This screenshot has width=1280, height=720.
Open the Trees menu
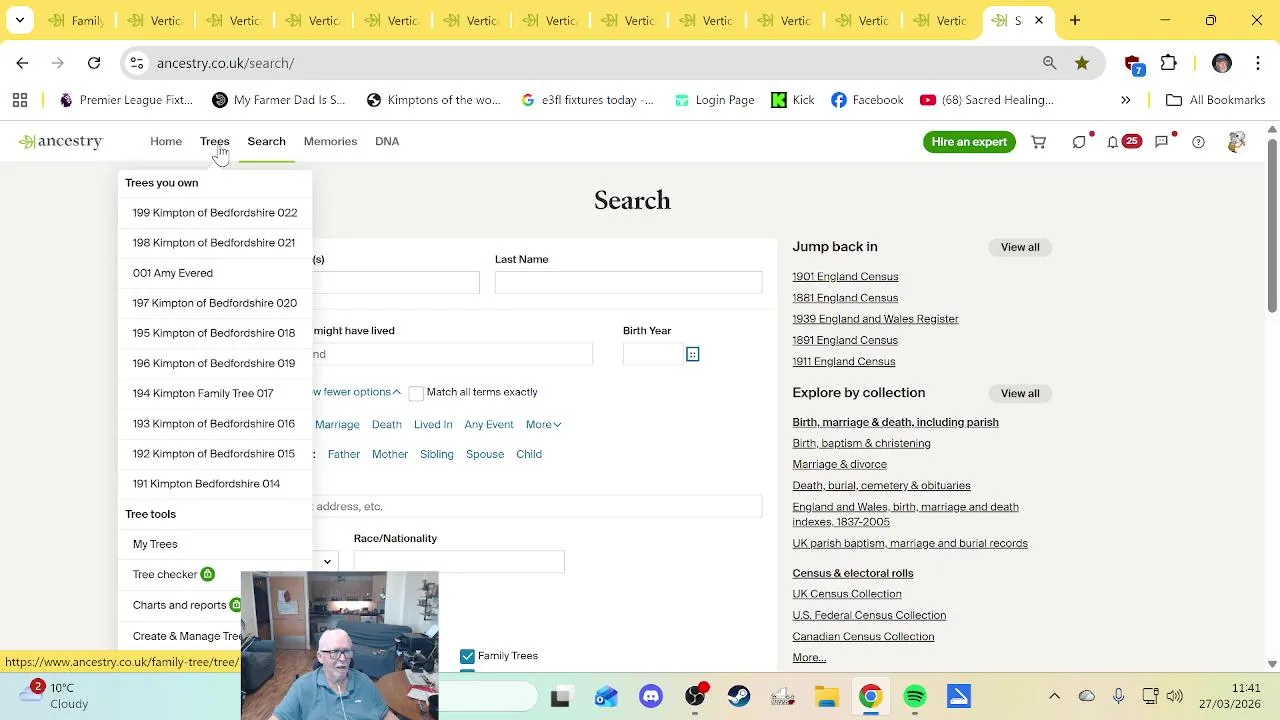pyautogui.click(x=214, y=141)
